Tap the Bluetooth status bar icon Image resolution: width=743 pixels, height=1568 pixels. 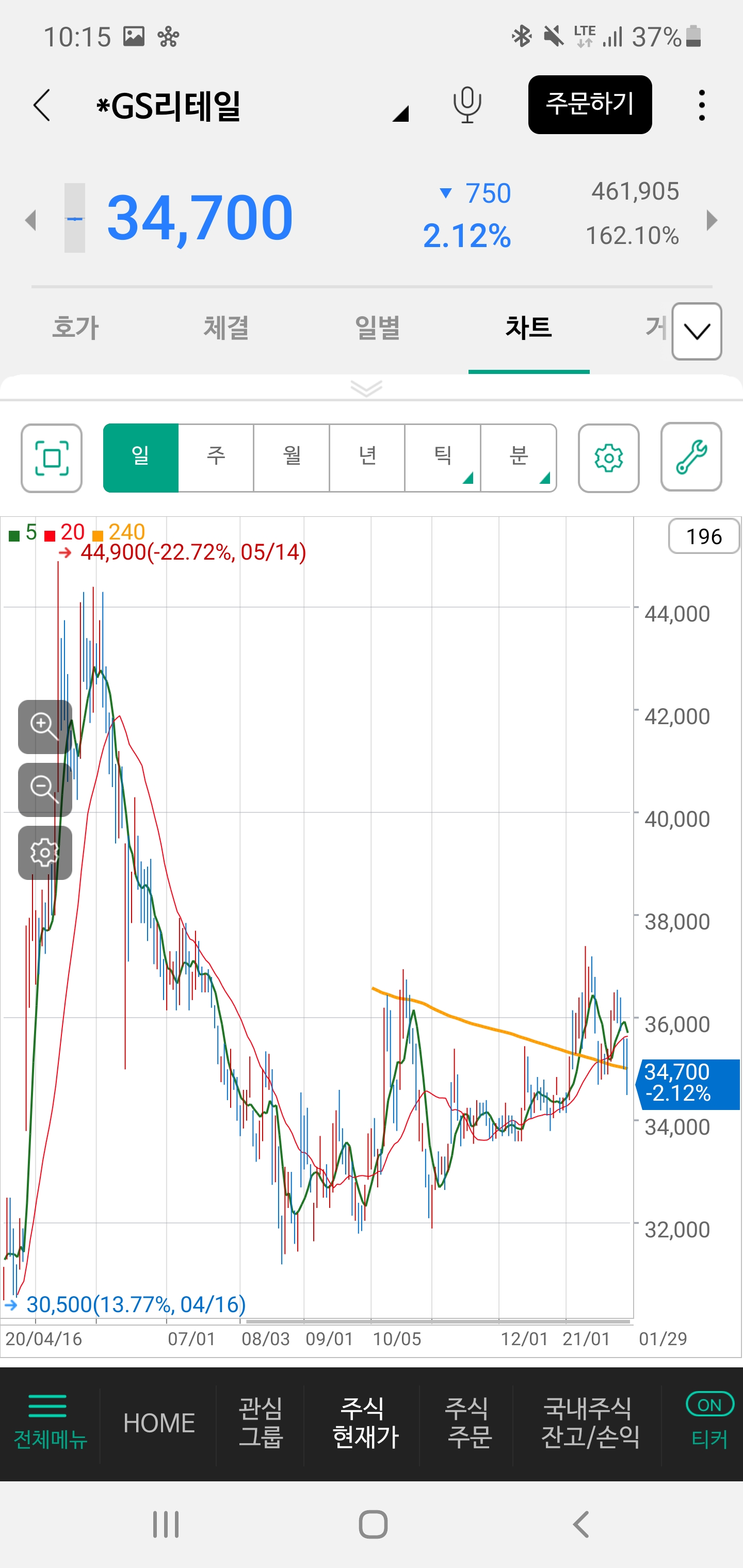(521, 37)
